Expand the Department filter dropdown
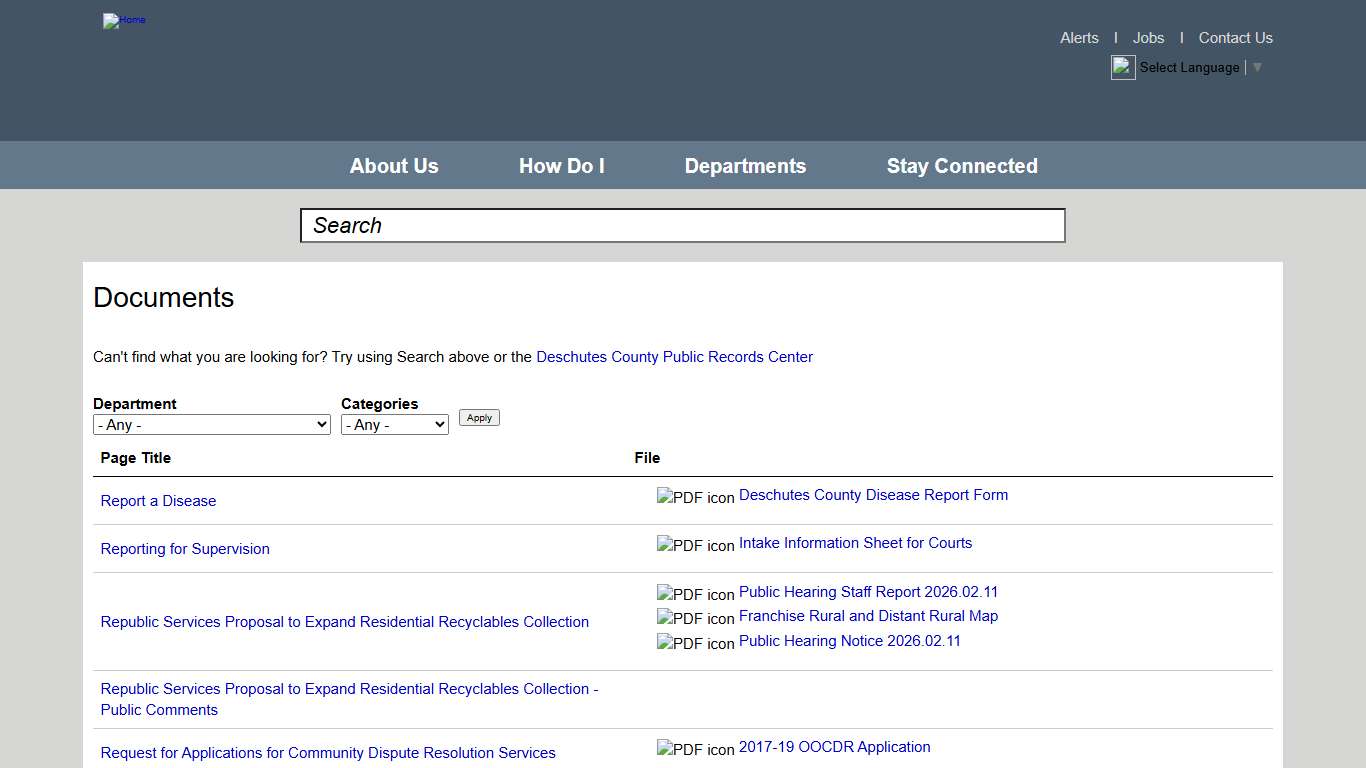The height and width of the screenshot is (768, 1366). click(x=211, y=425)
